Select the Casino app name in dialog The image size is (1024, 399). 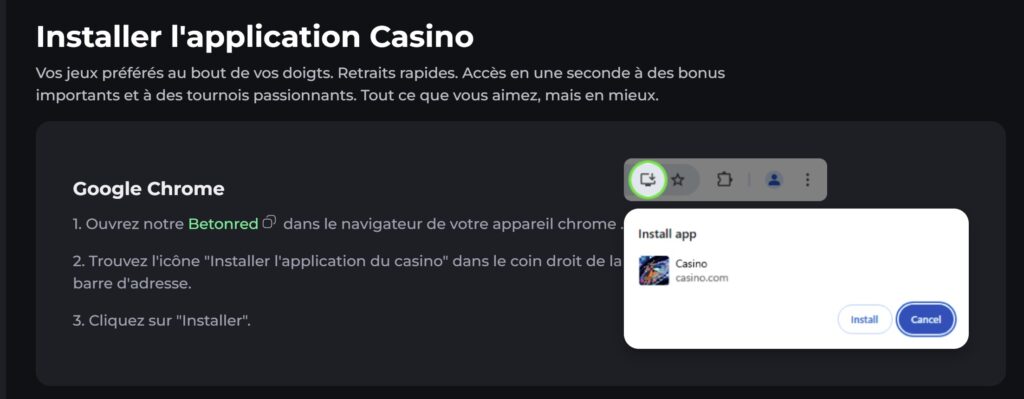pos(691,264)
